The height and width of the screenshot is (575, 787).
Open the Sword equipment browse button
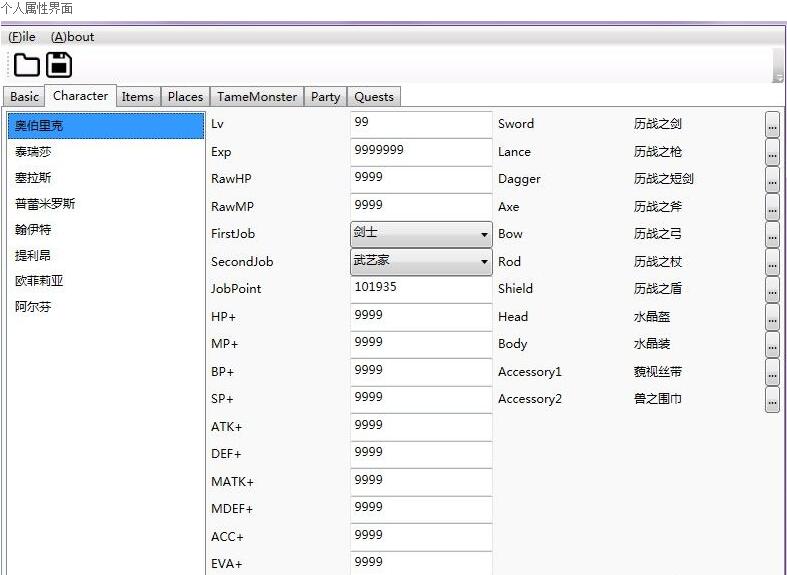(x=772, y=124)
